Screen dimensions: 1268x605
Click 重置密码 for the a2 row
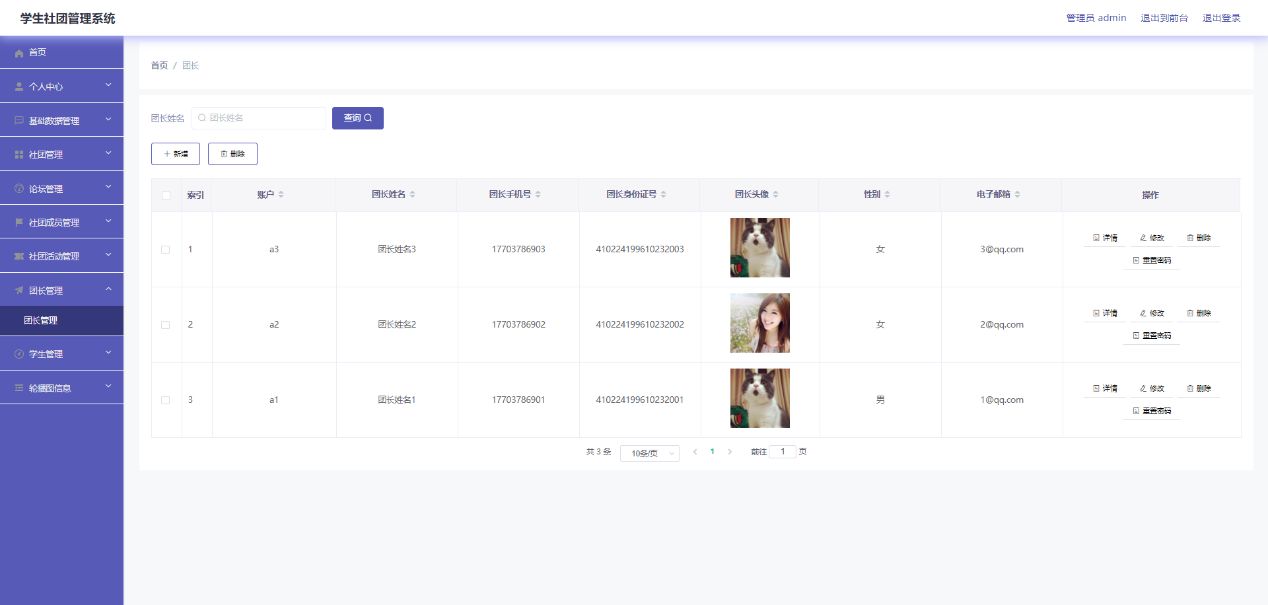pyautogui.click(x=1152, y=336)
